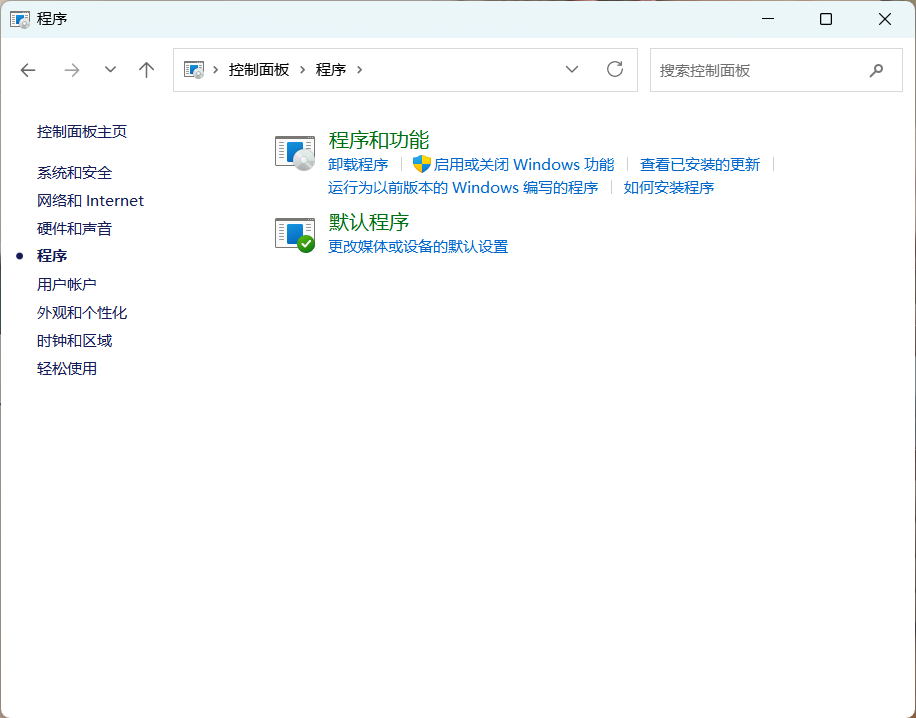Close the 程序 window
The image size is (916, 718).
click(x=884, y=19)
